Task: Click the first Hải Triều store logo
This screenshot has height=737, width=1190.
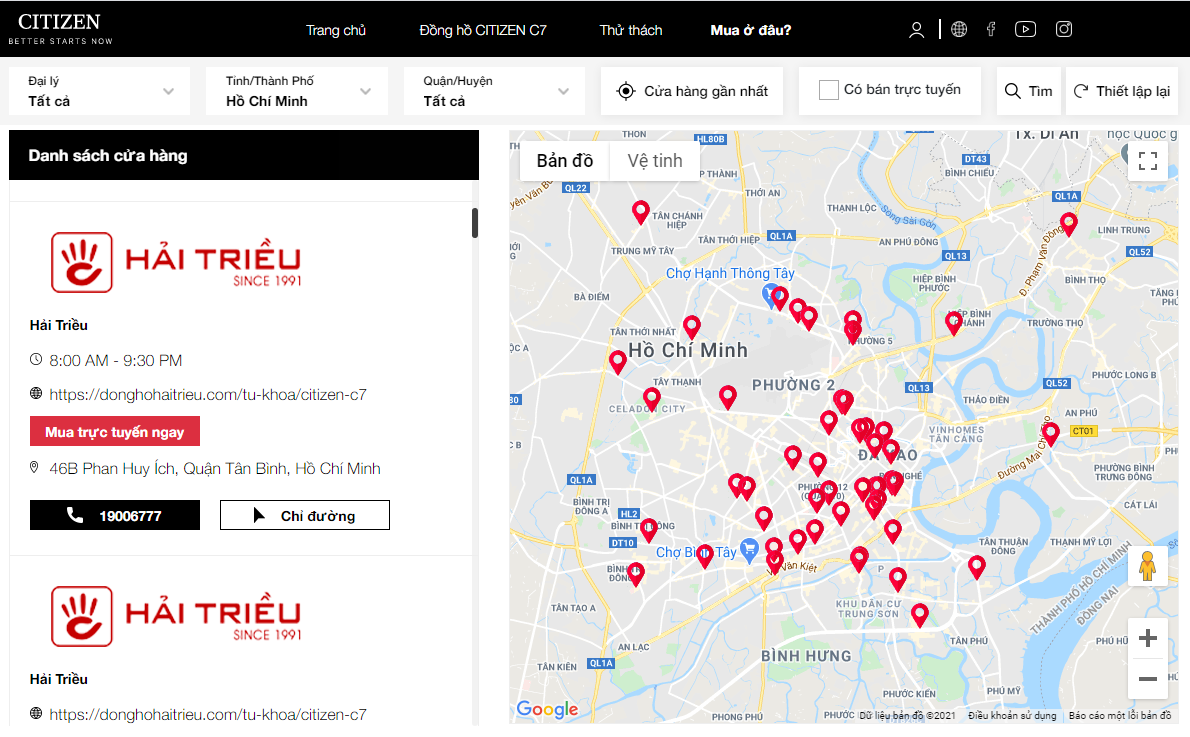Action: point(176,262)
